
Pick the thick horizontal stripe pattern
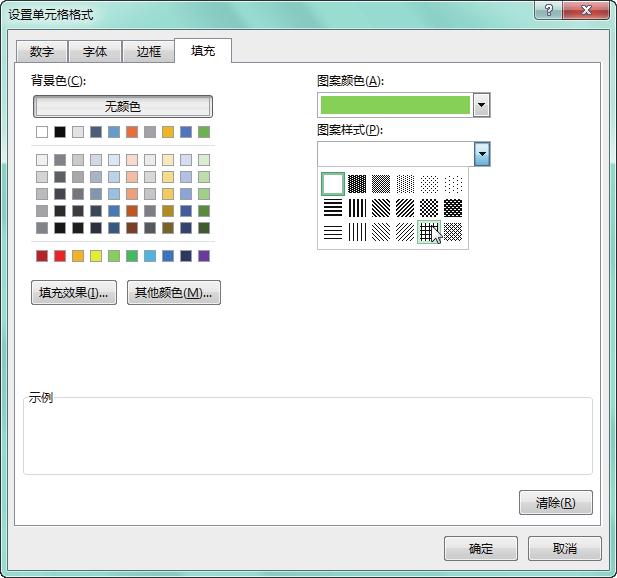pyautogui.click(x=333, y=208)
